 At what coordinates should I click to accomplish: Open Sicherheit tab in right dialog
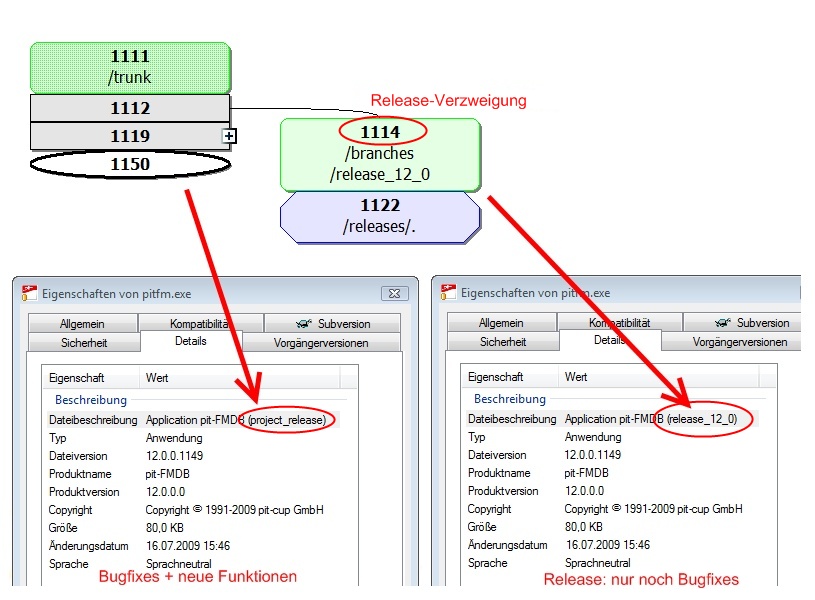pos(503,342)
